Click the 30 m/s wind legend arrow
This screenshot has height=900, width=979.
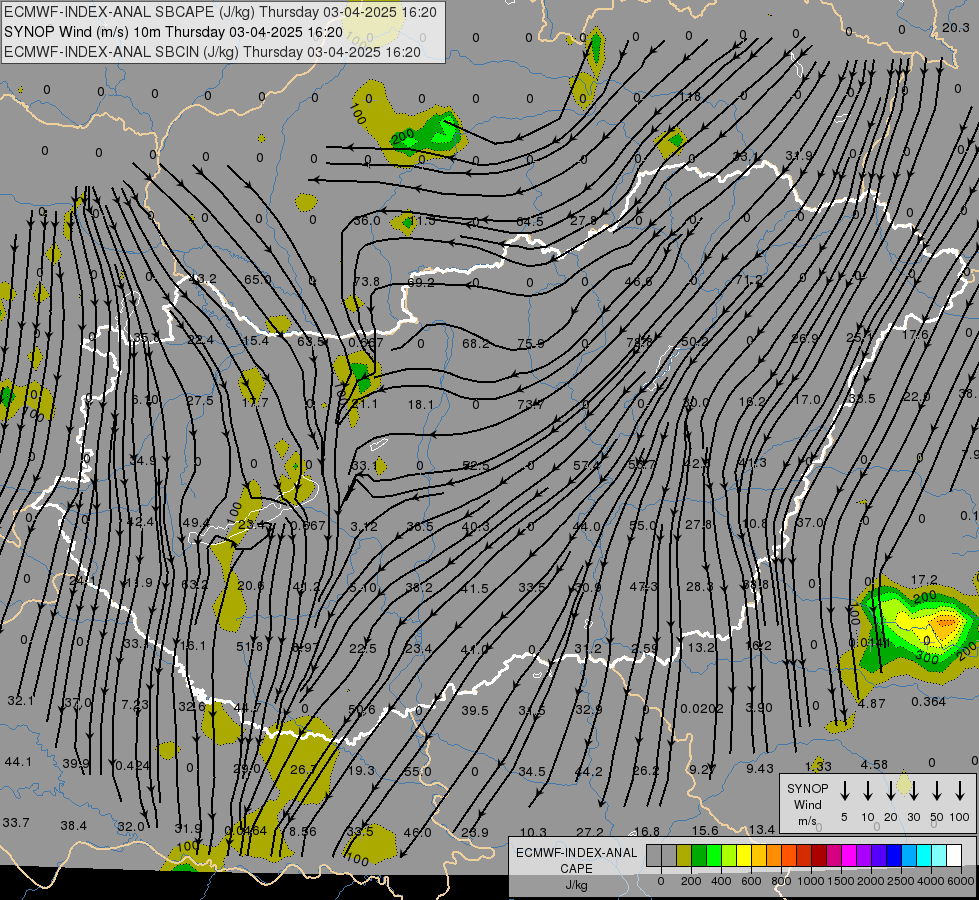pos(914,791)
